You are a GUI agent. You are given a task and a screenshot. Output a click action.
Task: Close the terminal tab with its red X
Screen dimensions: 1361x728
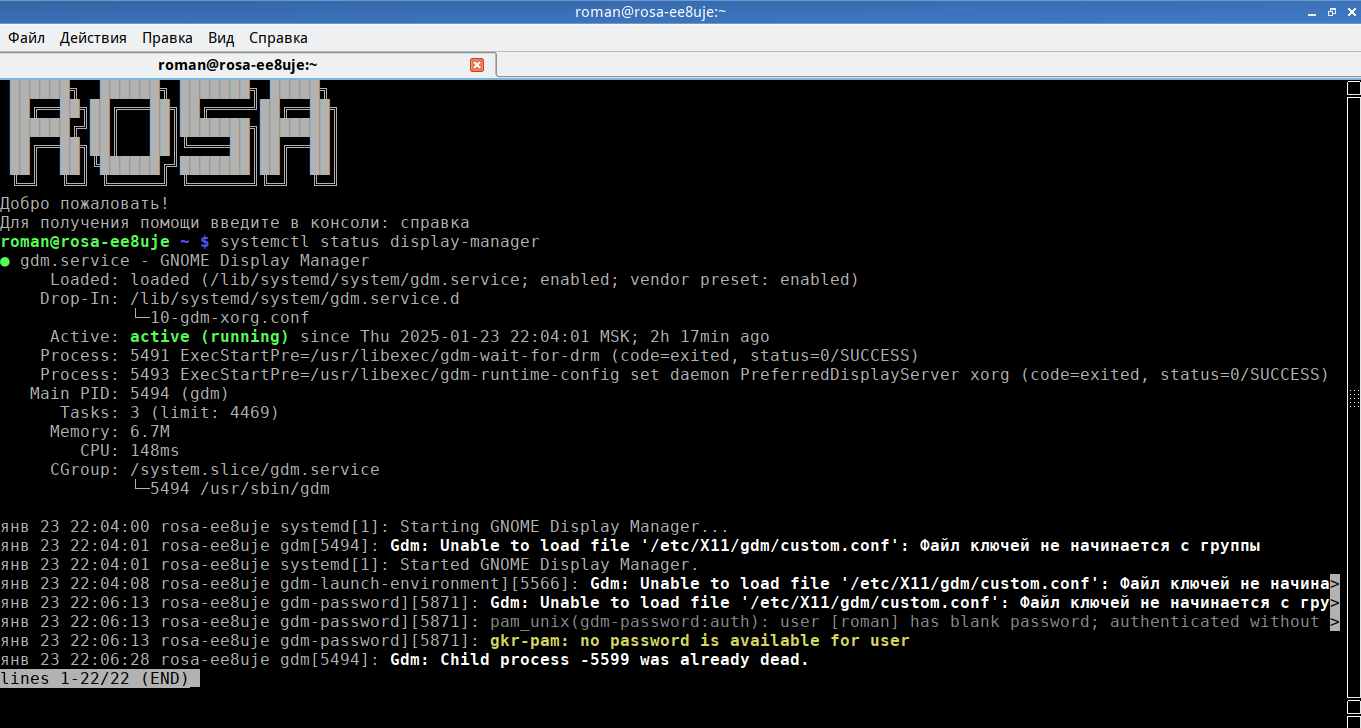point(477,65)
